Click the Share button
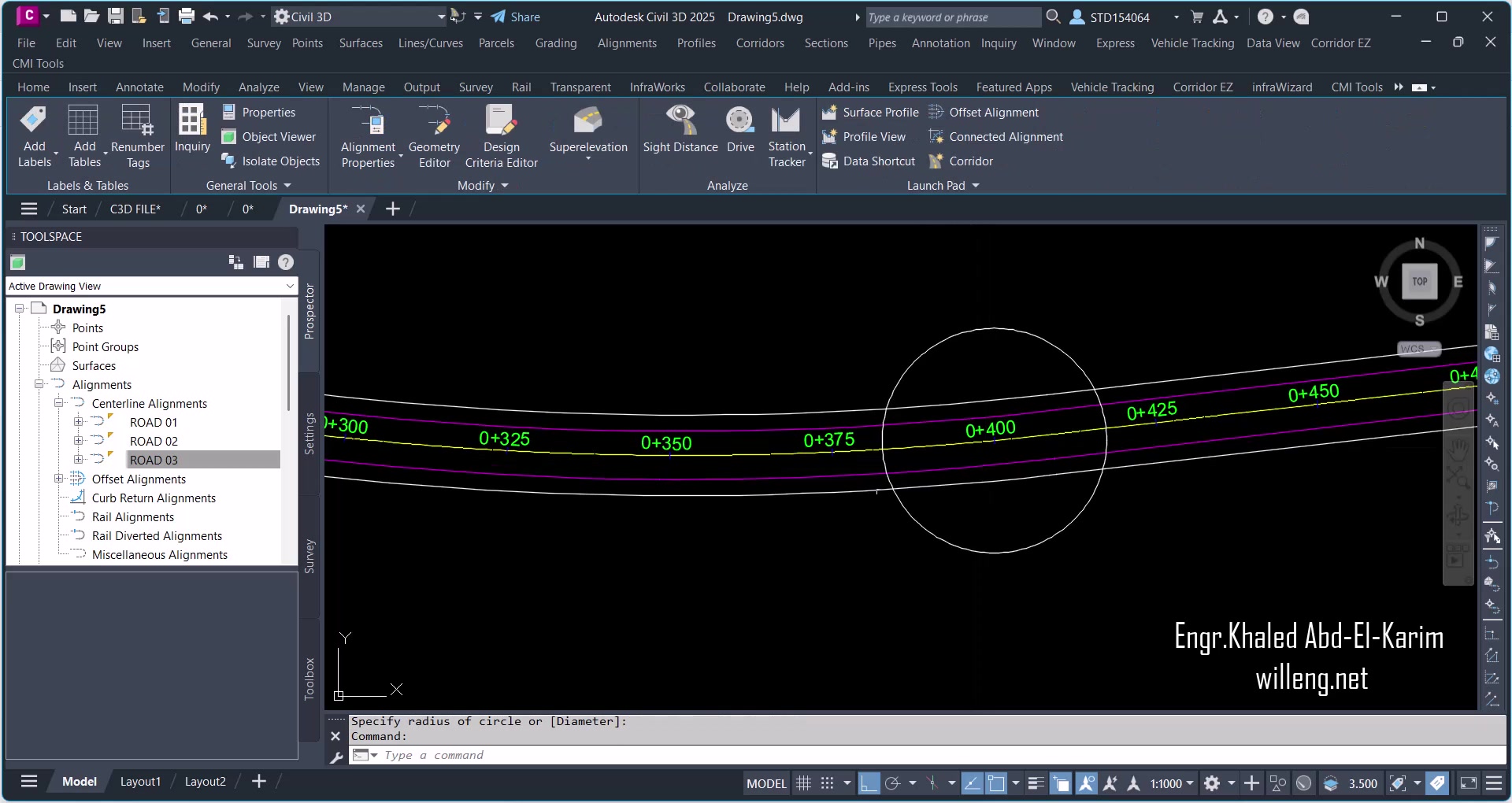1512x803 pixels. click(x=515, y=17)
